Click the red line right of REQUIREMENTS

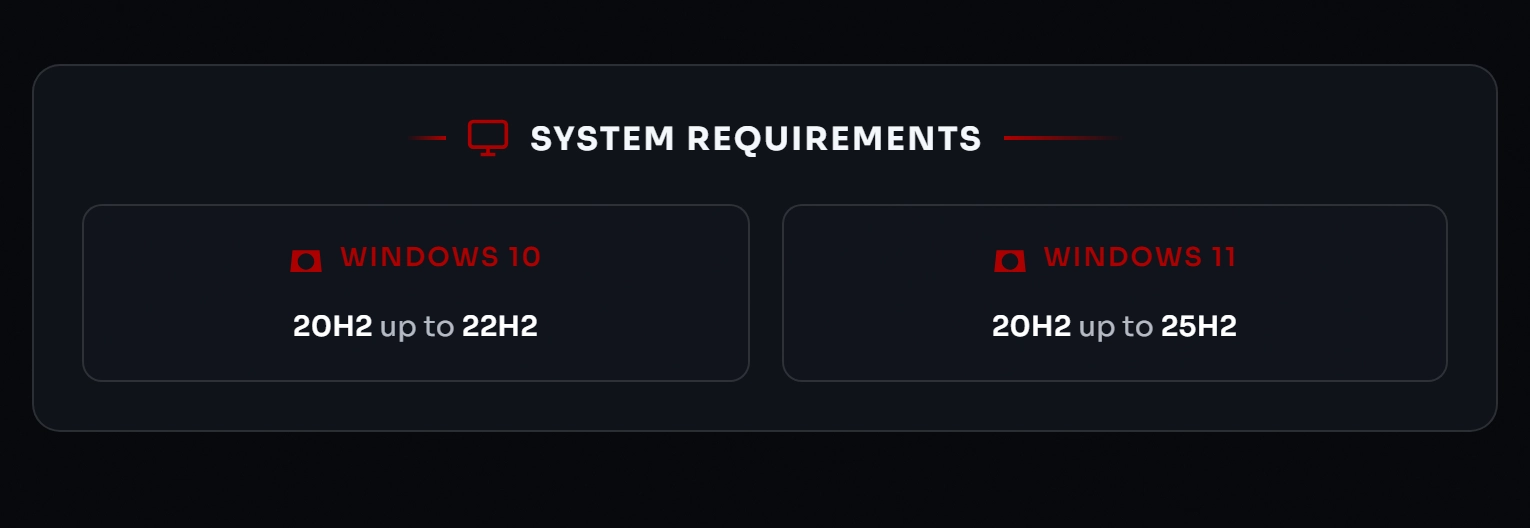tap(1055, 138)
